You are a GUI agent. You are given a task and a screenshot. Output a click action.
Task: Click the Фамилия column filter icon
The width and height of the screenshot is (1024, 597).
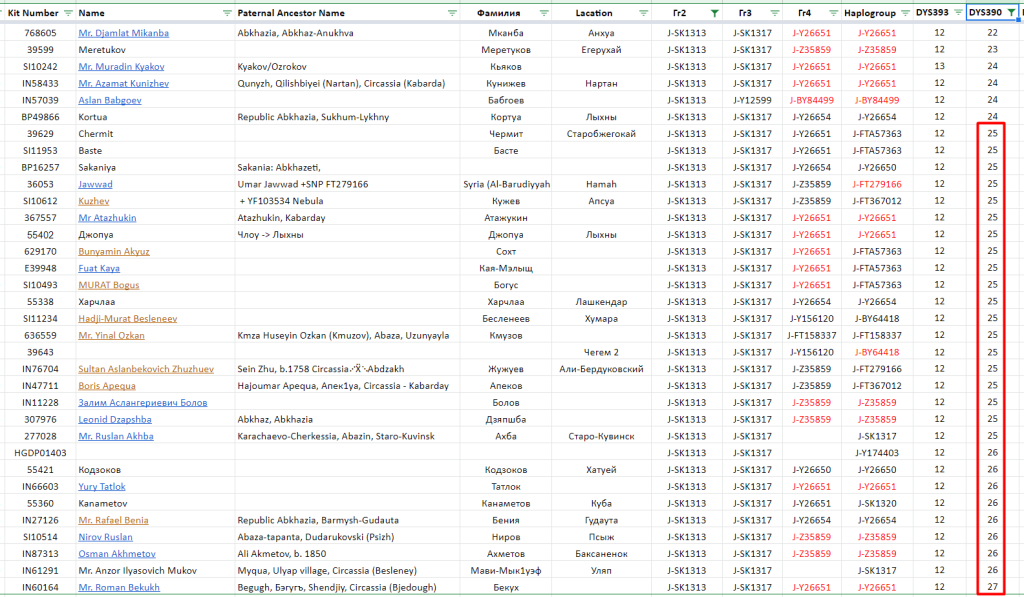[x=543, y=13]
